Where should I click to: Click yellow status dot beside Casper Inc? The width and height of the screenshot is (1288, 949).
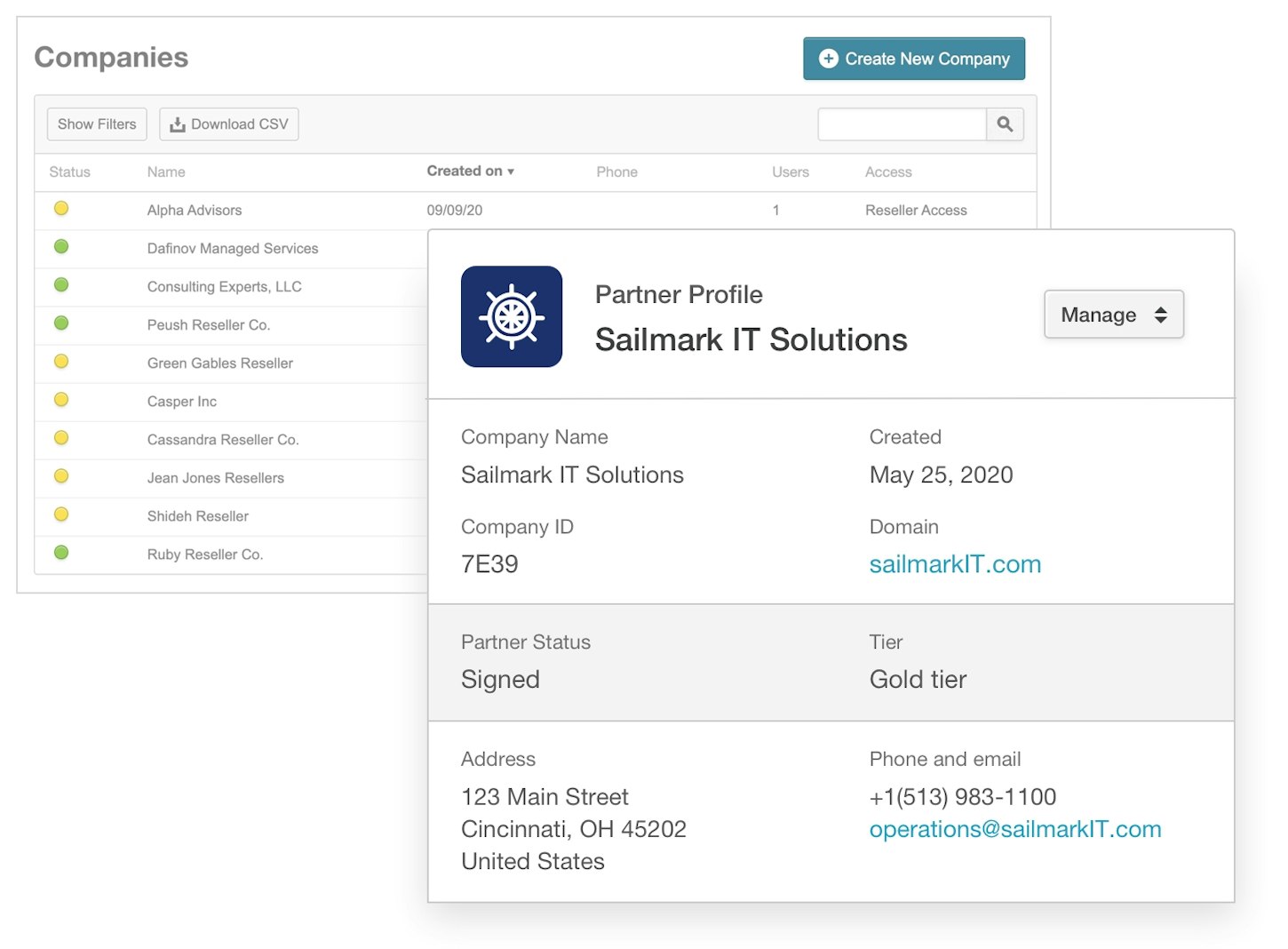[61, 400]
